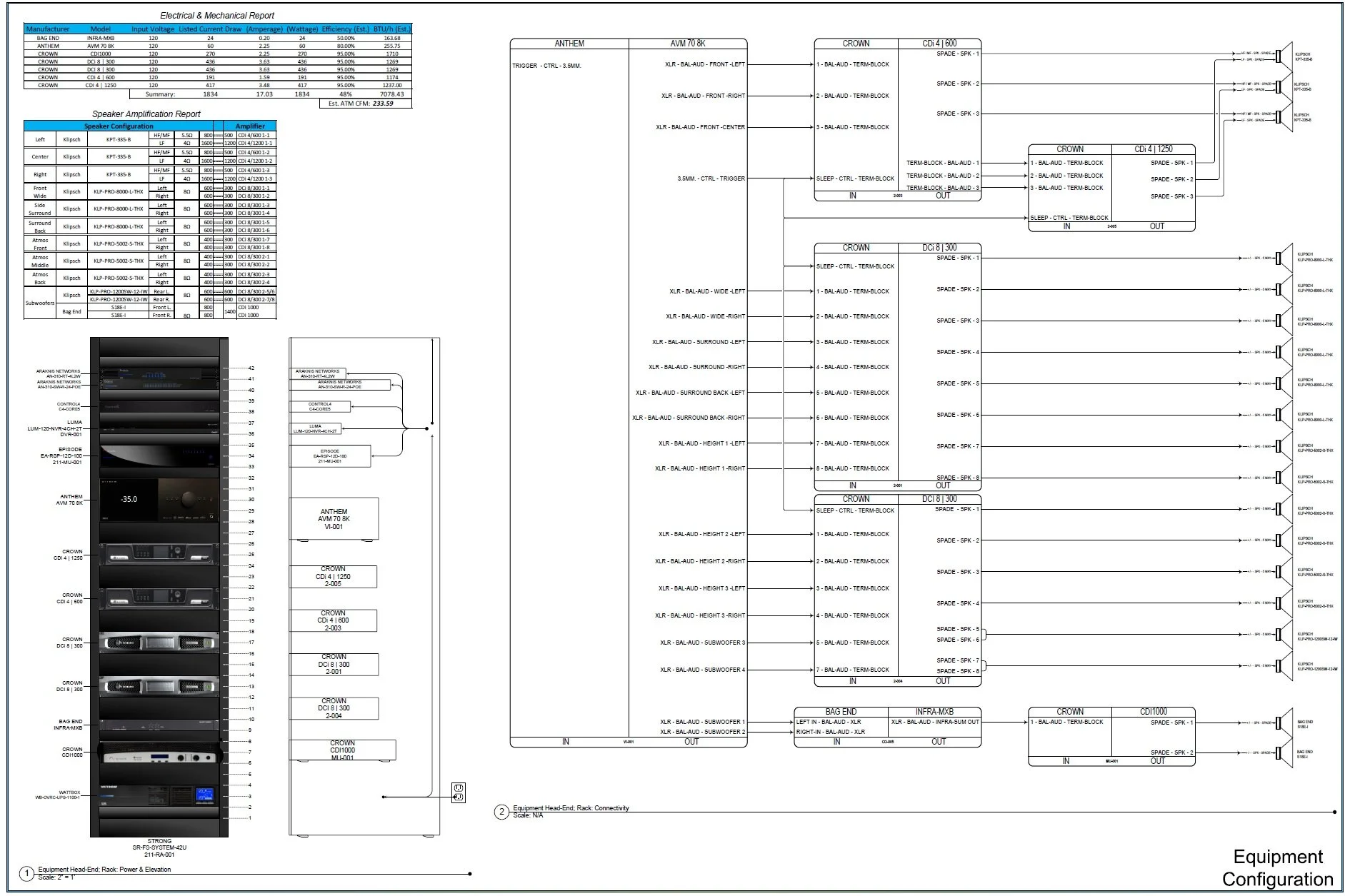Click the EPISODE EA-RSP-12D-100 elevation box
1345x896 pixels.
pyautogui.click(x=330, y=456)
